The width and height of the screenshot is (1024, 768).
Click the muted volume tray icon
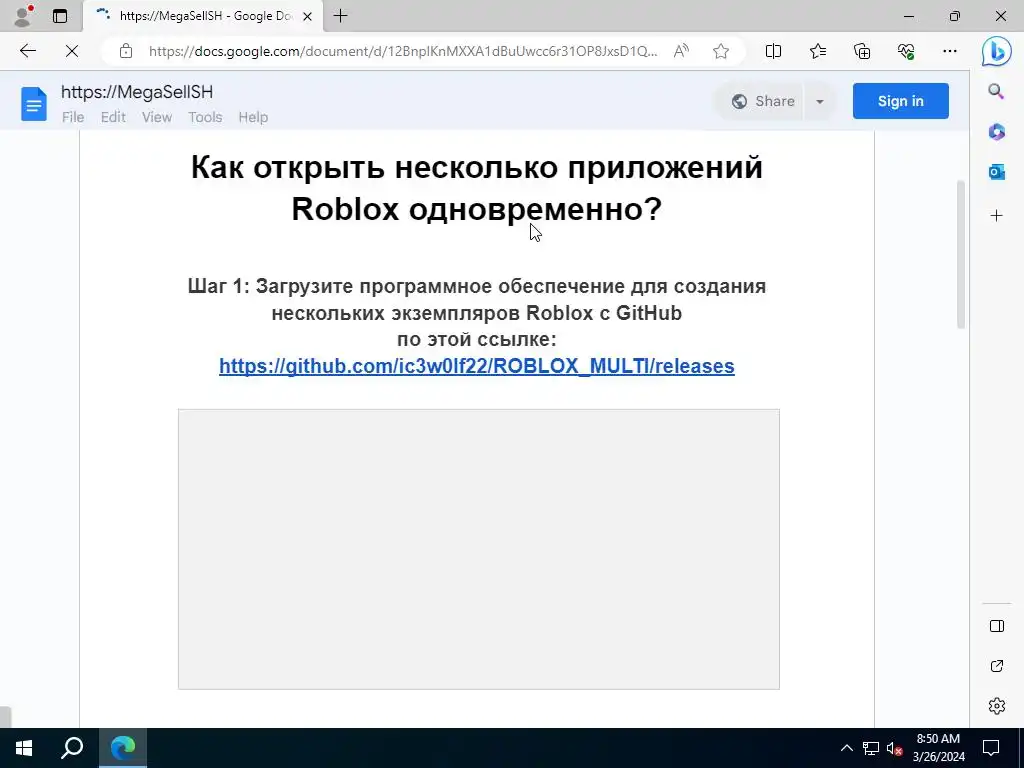[x=894, y=748]
